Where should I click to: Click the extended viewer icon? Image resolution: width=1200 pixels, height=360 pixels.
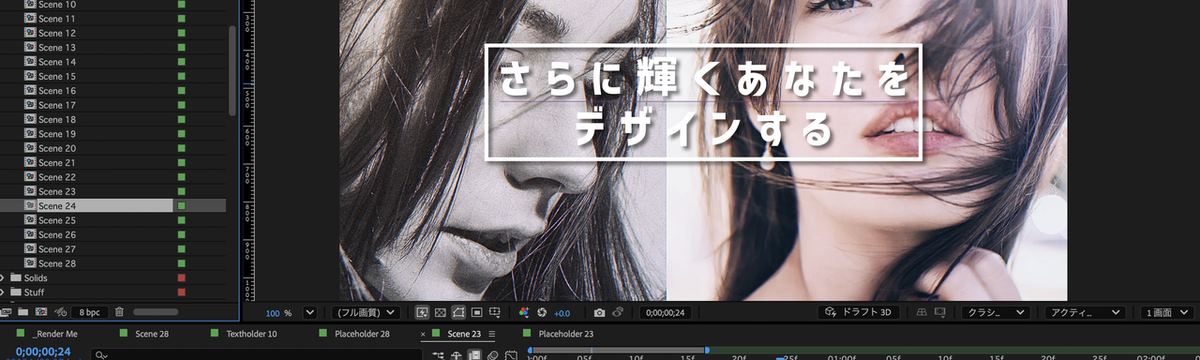tap(940, 313)
